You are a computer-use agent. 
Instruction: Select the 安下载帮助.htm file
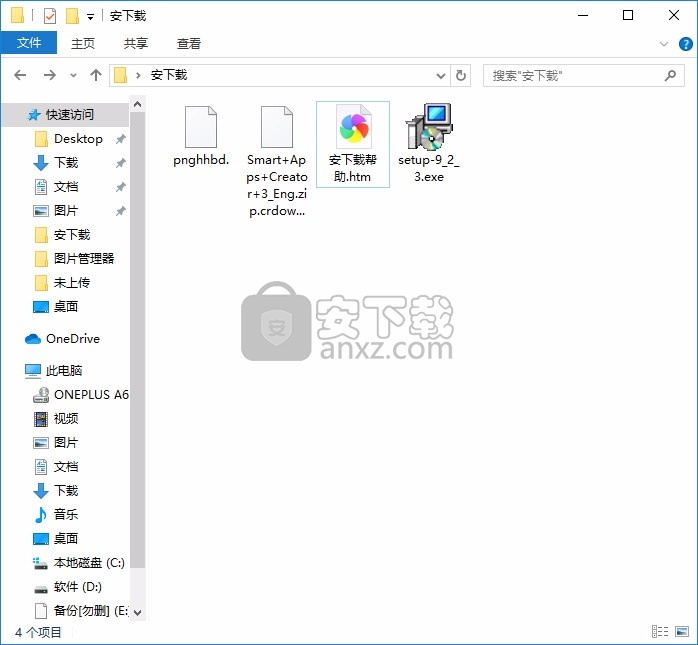[x=353, y=144]
